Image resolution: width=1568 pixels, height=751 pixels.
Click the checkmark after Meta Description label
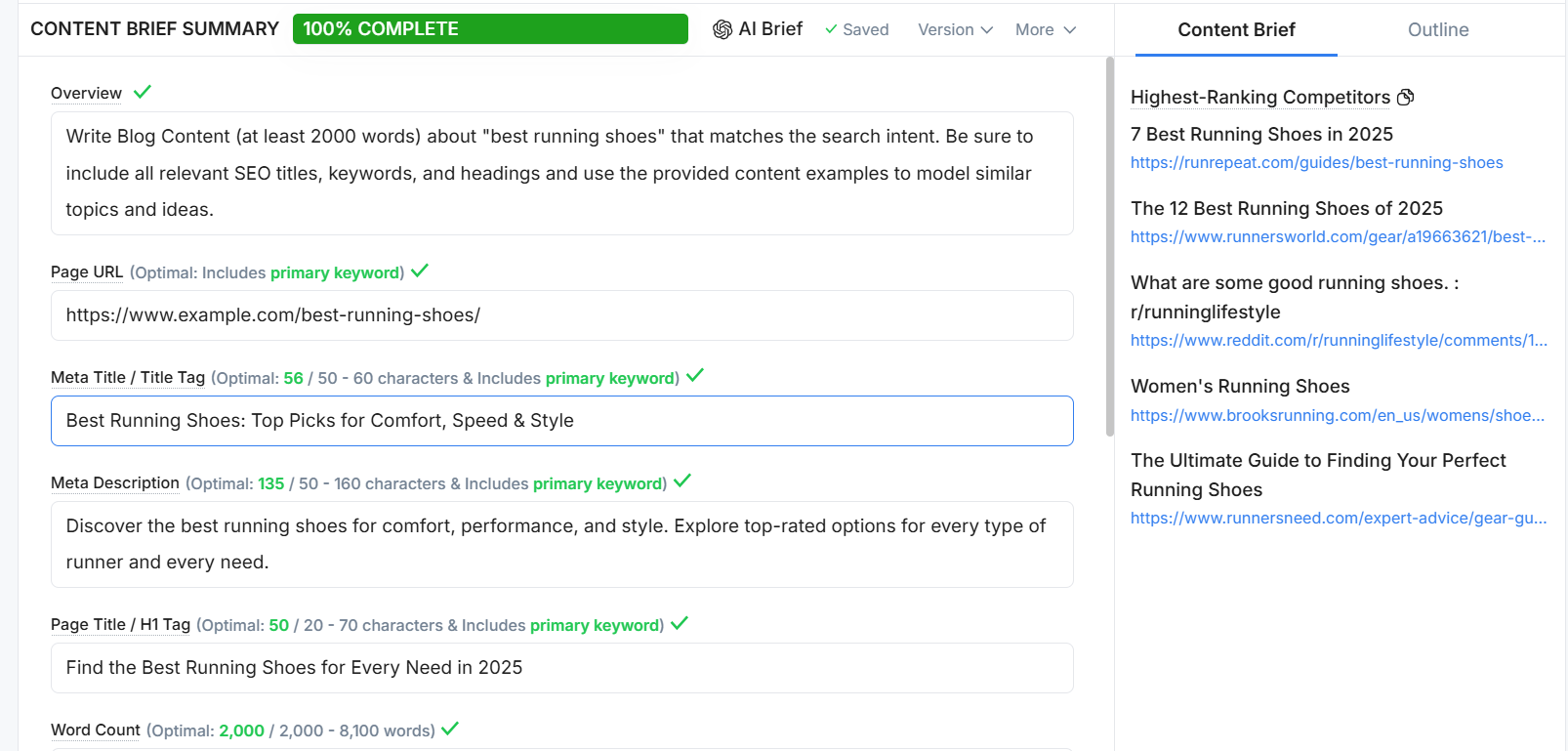[682, 481]
